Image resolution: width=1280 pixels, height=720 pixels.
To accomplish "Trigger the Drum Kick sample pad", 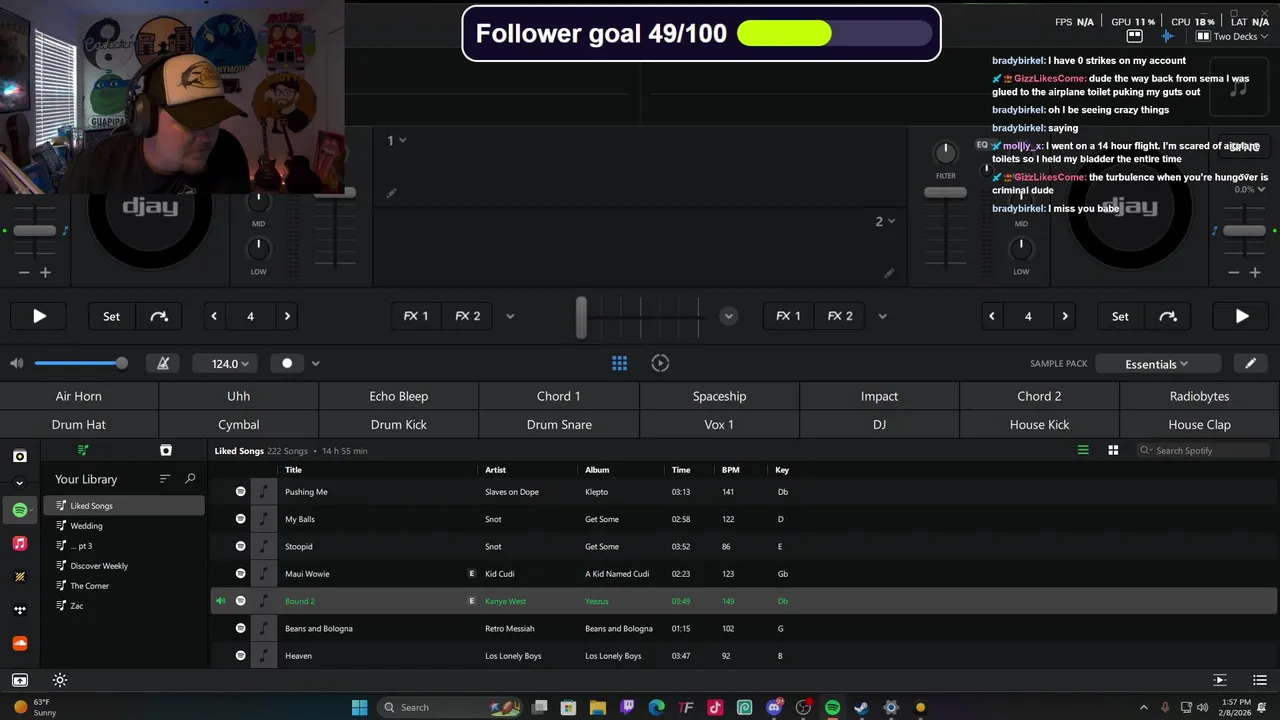I will [399, 424].
